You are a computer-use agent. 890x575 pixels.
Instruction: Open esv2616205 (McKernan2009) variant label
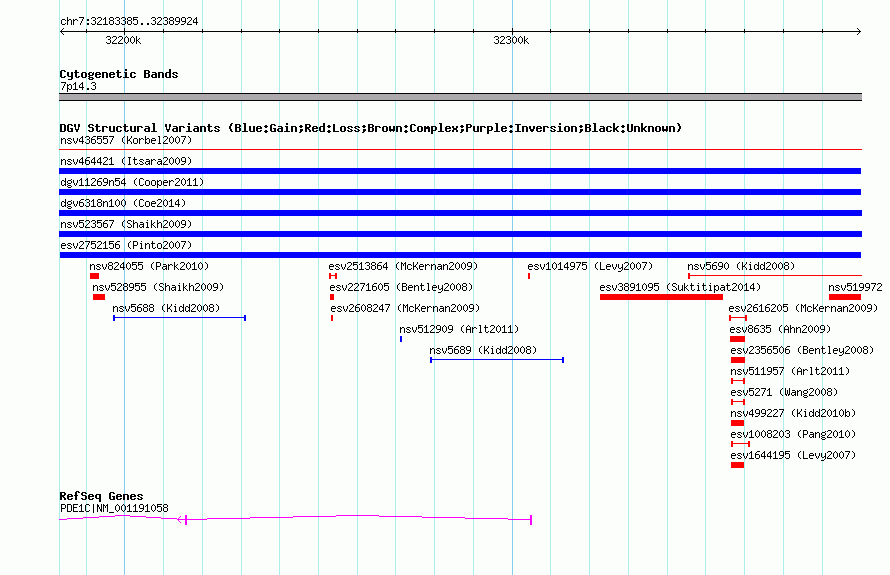pyautogui.click(x=804, y=308)
